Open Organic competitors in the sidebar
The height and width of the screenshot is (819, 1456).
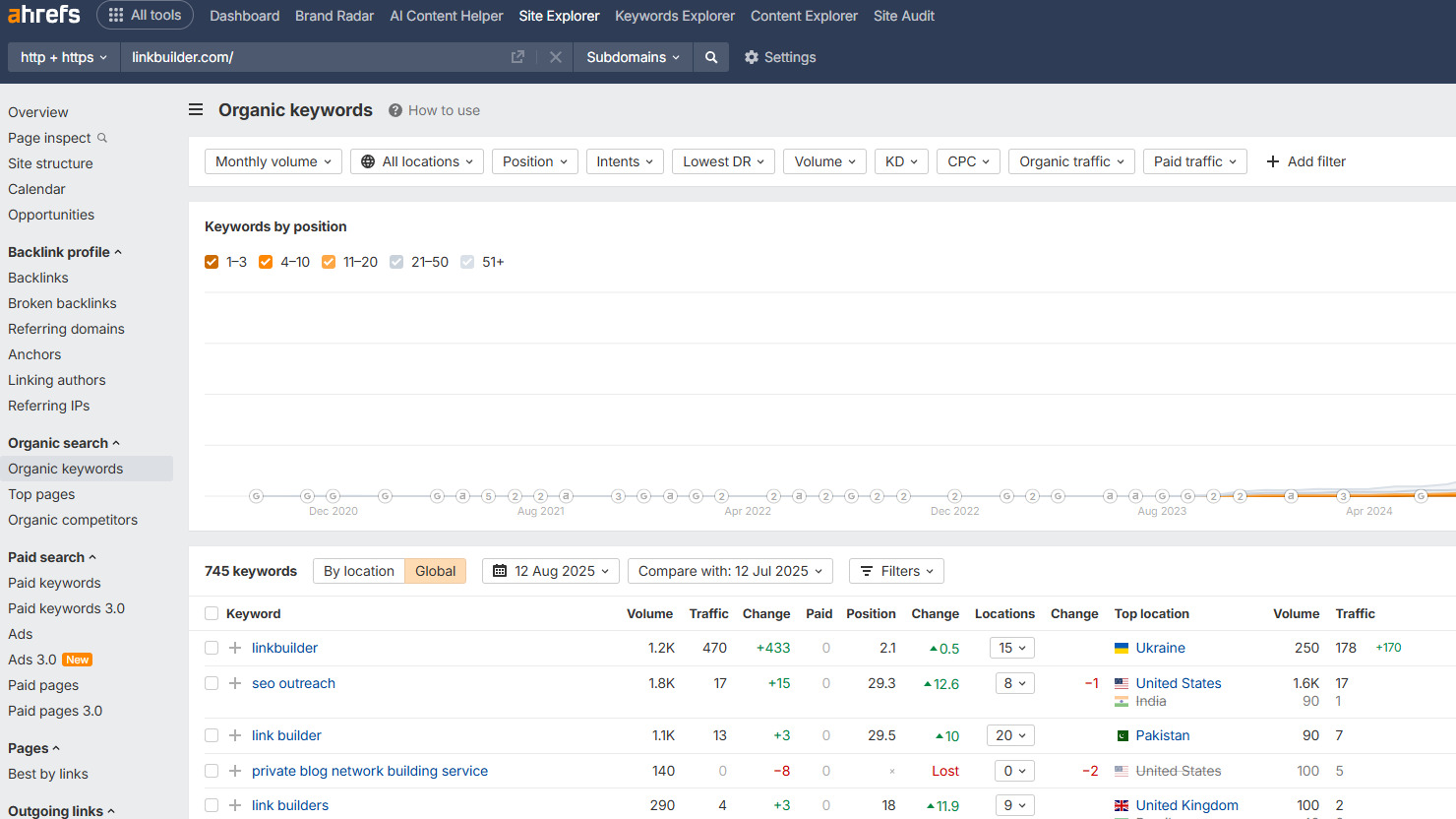[x=73, y=520]
